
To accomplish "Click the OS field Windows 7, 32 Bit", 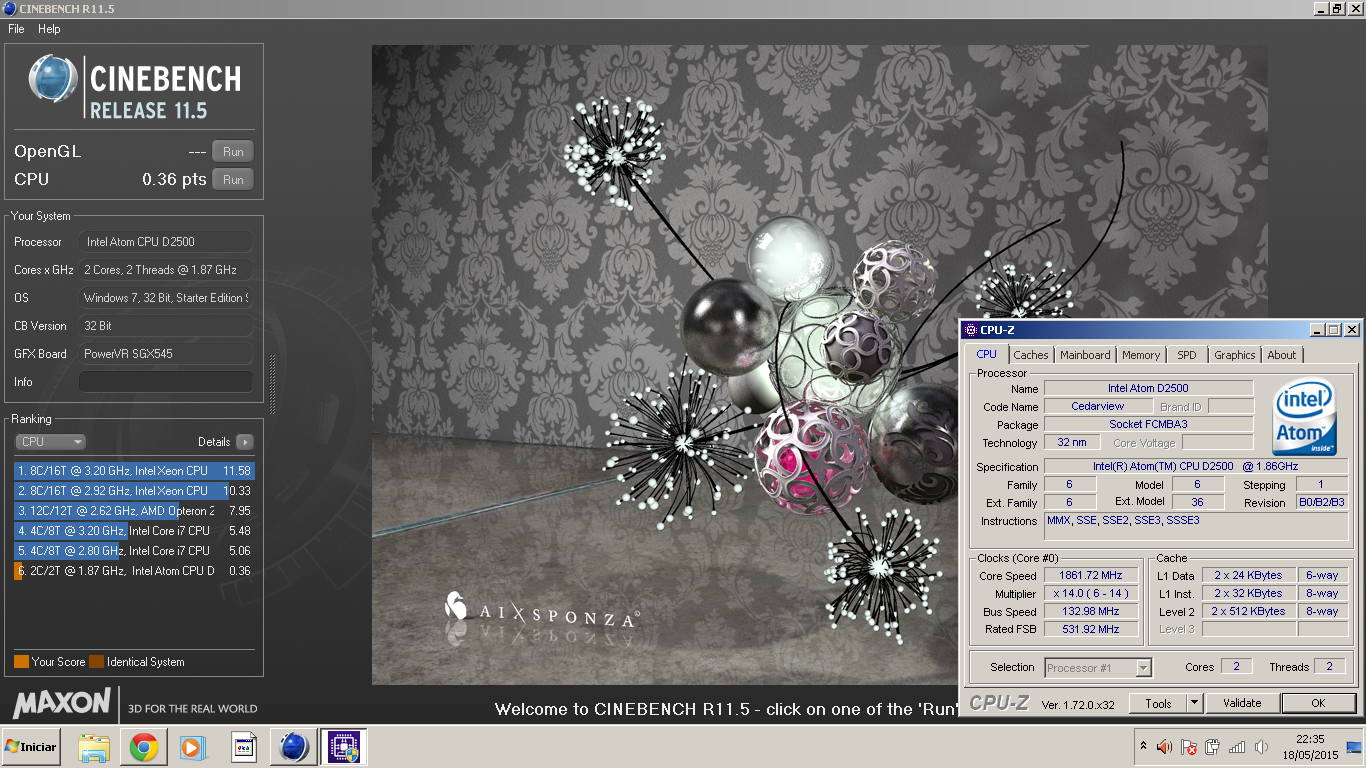I will 165,298.
